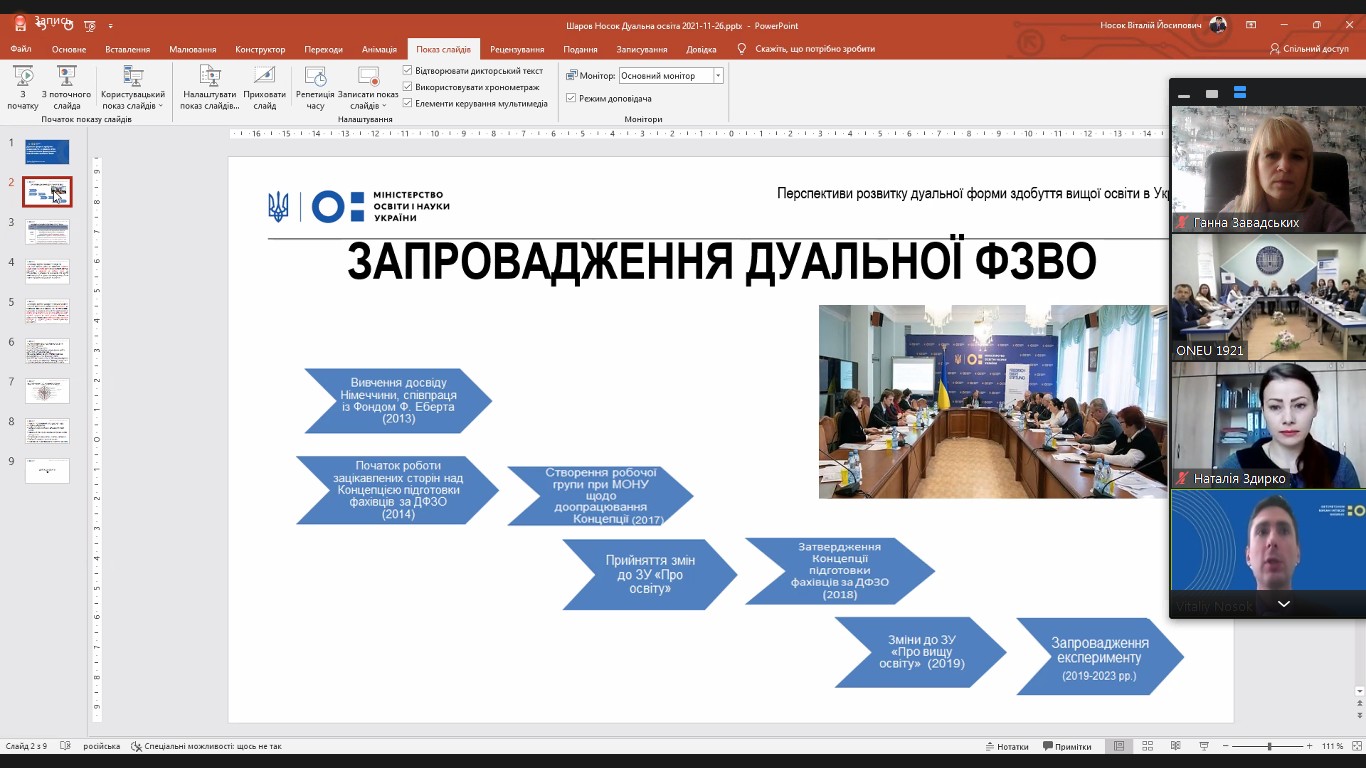Select slide 4 thumbnail

47,271
